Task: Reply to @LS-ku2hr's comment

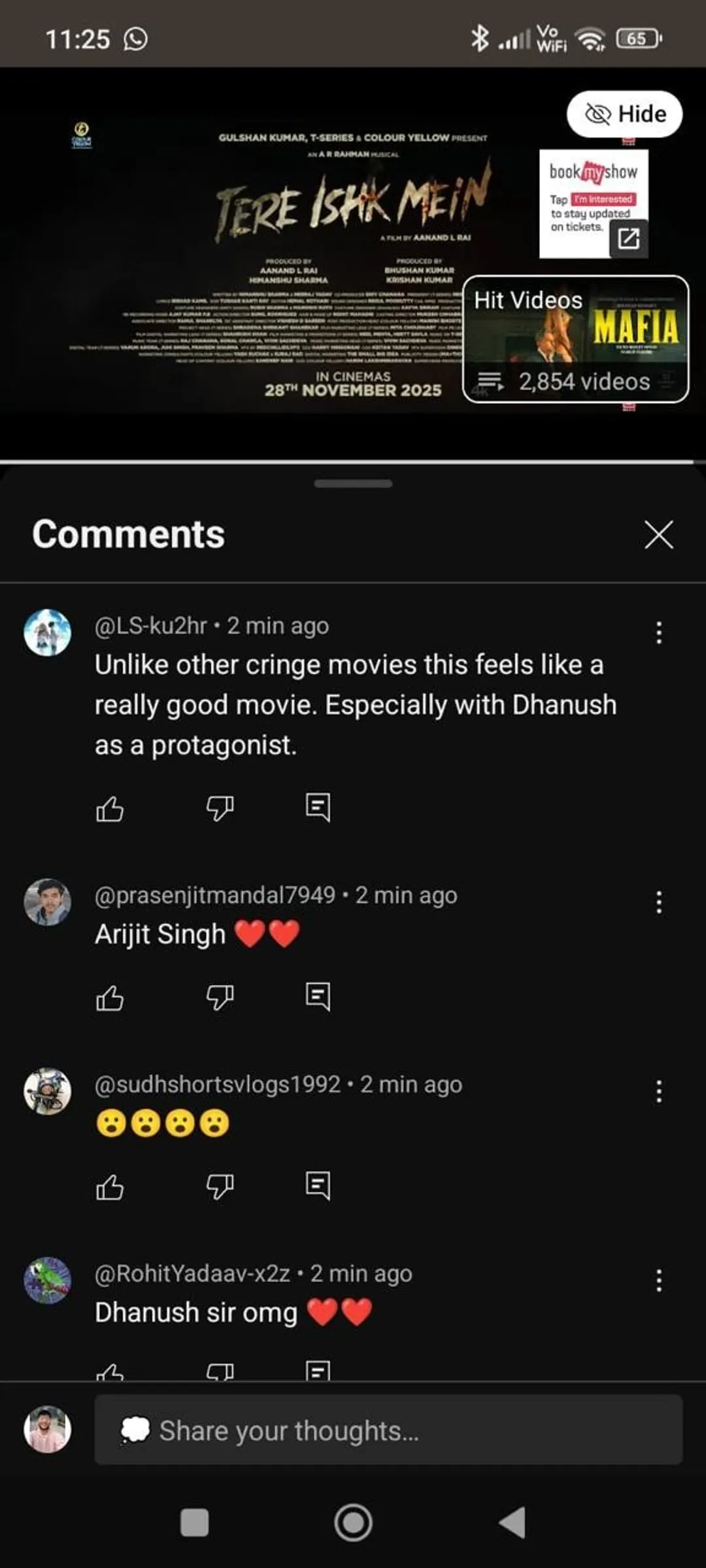Action: [x=318, y=808]
